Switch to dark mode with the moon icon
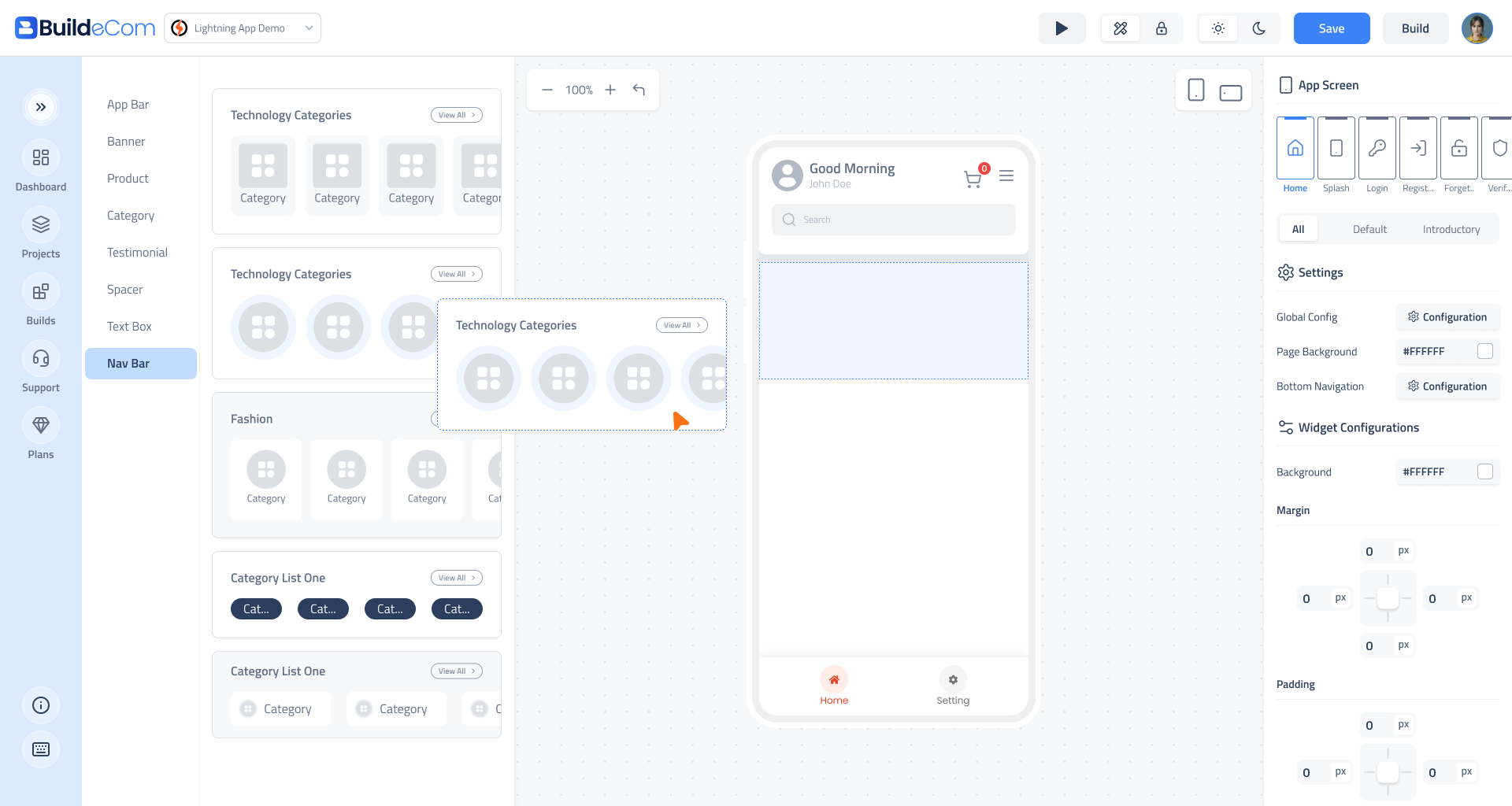Image resolution: width=1512 pixels, height=806 pixels. (1258, 28)
